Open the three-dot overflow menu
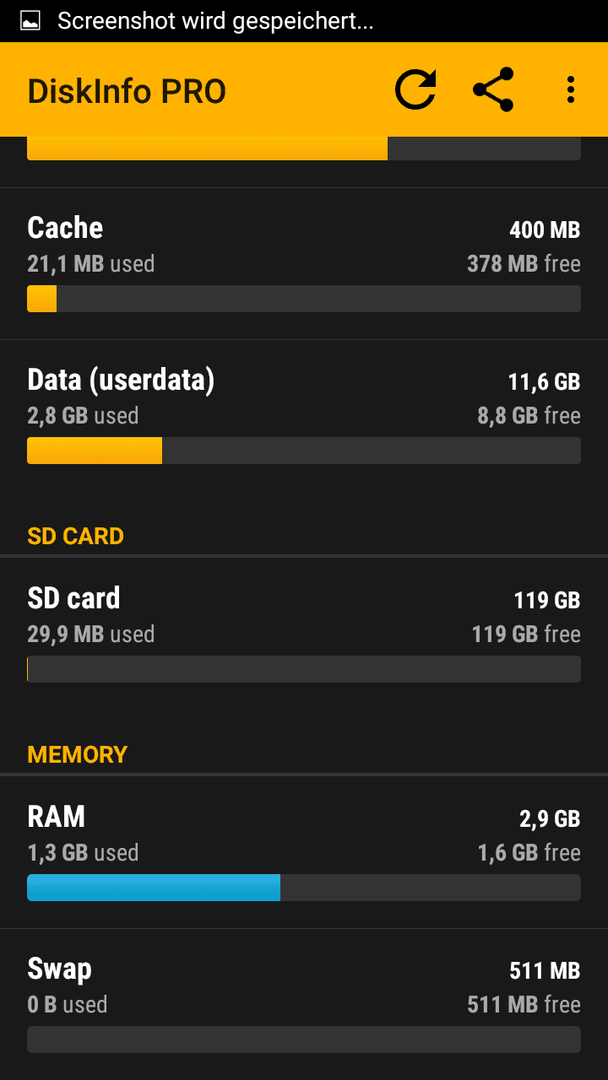This screenshot has height=1080, width=608. tap(570, 90)
